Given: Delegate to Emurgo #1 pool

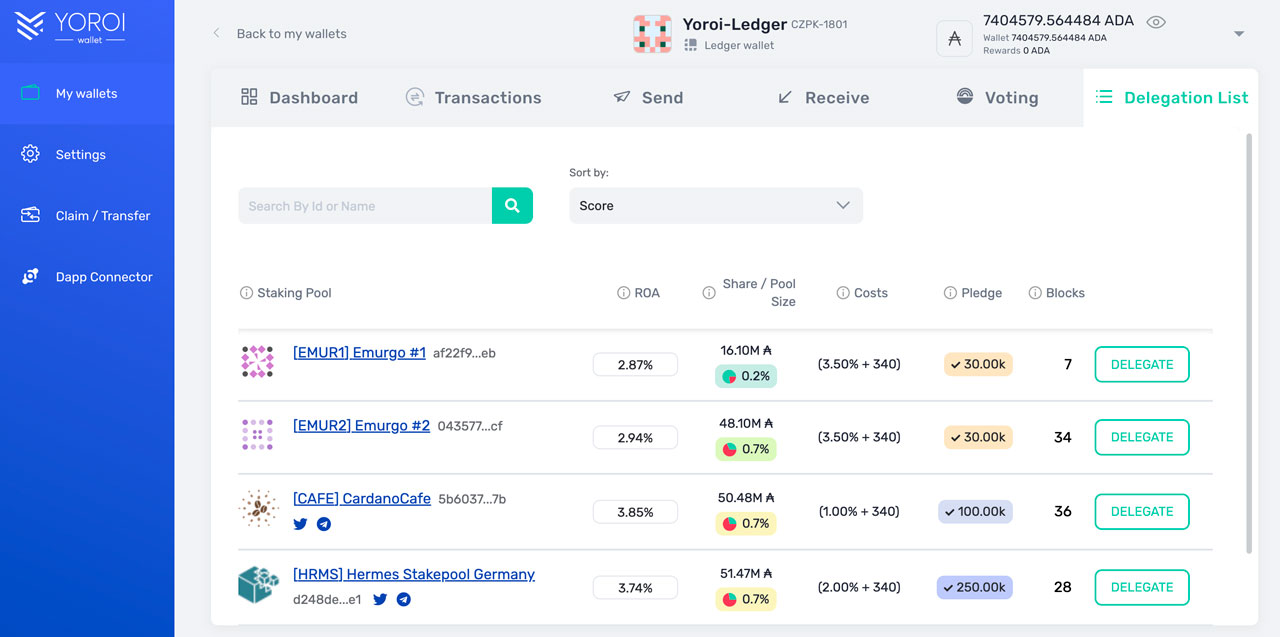Looking at the screenshot, I should coord(1142,364).
